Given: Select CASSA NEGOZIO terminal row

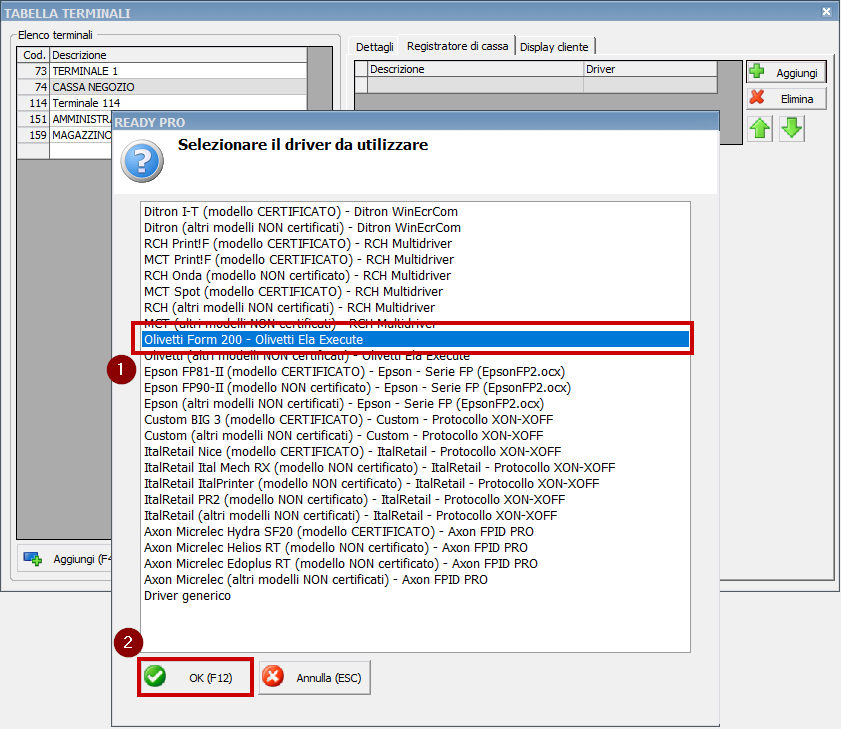Looking at the screenshot, I should pyautogui.click(x=162, y=87).
